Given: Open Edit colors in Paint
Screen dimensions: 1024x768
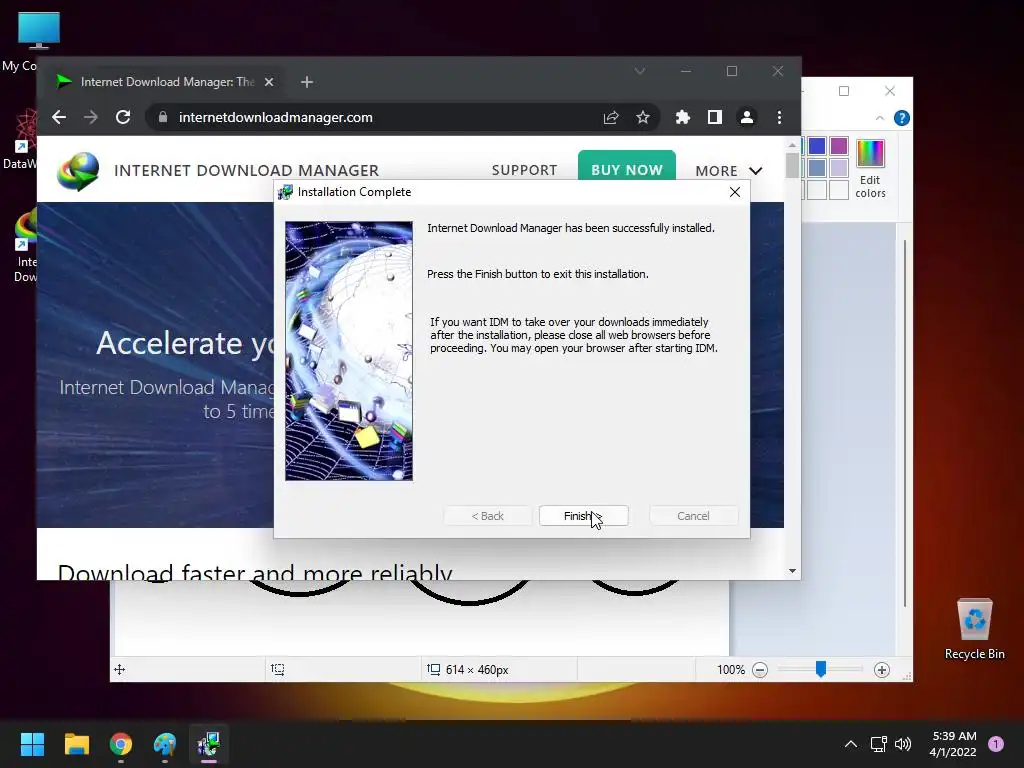Looking at the screenshot, I should [x=871, y=168].
